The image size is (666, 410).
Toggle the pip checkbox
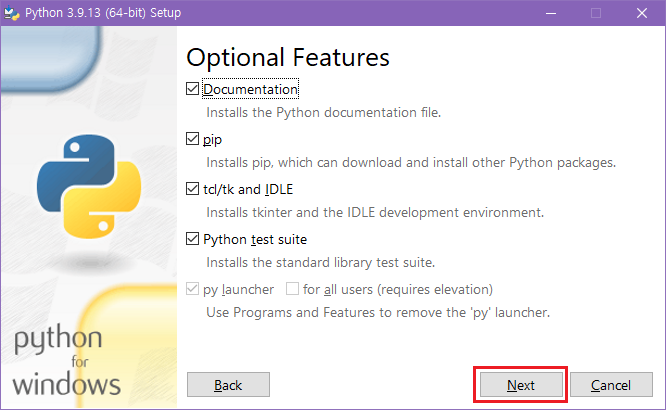pos(192,139)
